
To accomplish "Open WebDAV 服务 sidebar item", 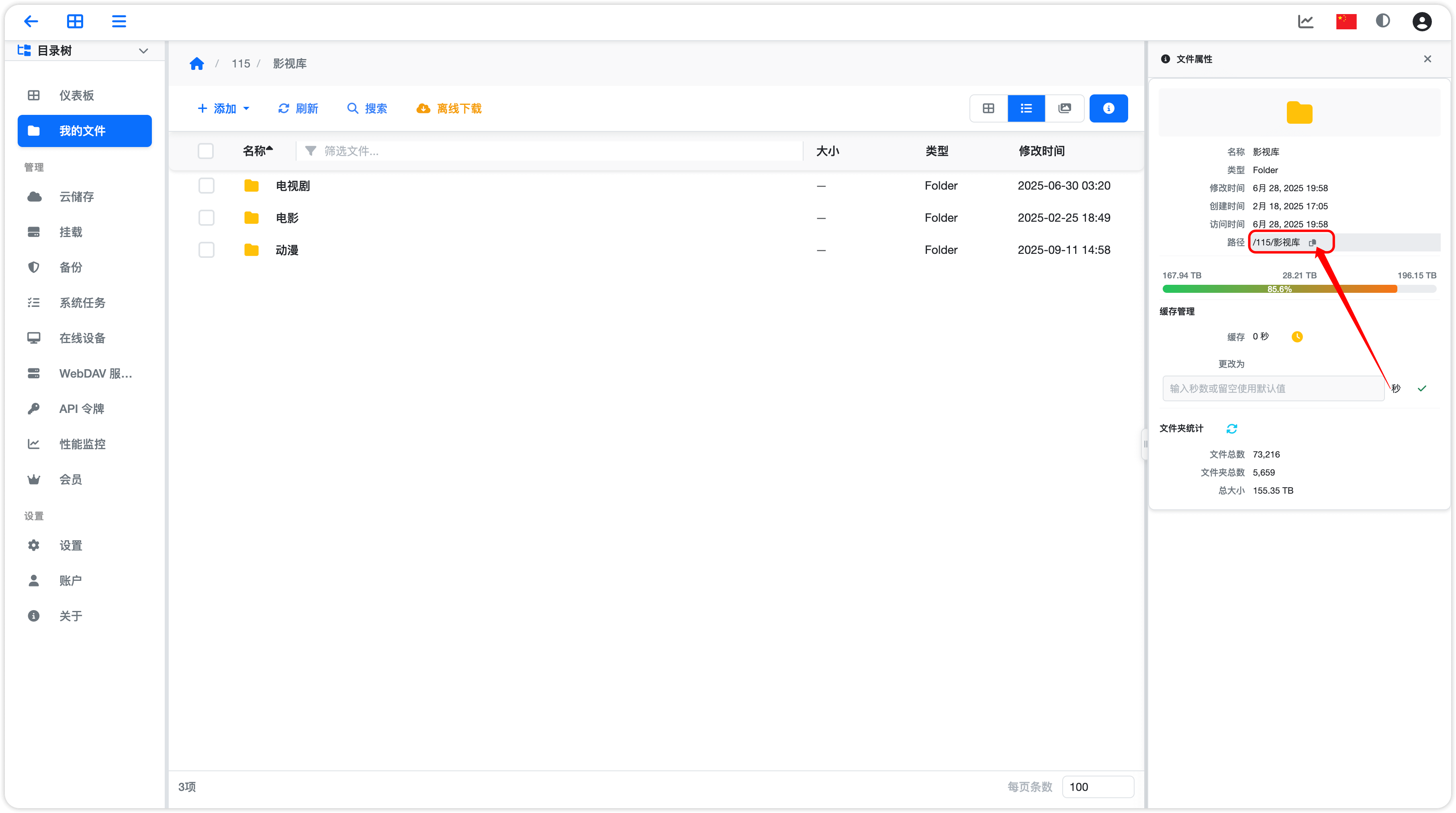I will pos(95,374).
